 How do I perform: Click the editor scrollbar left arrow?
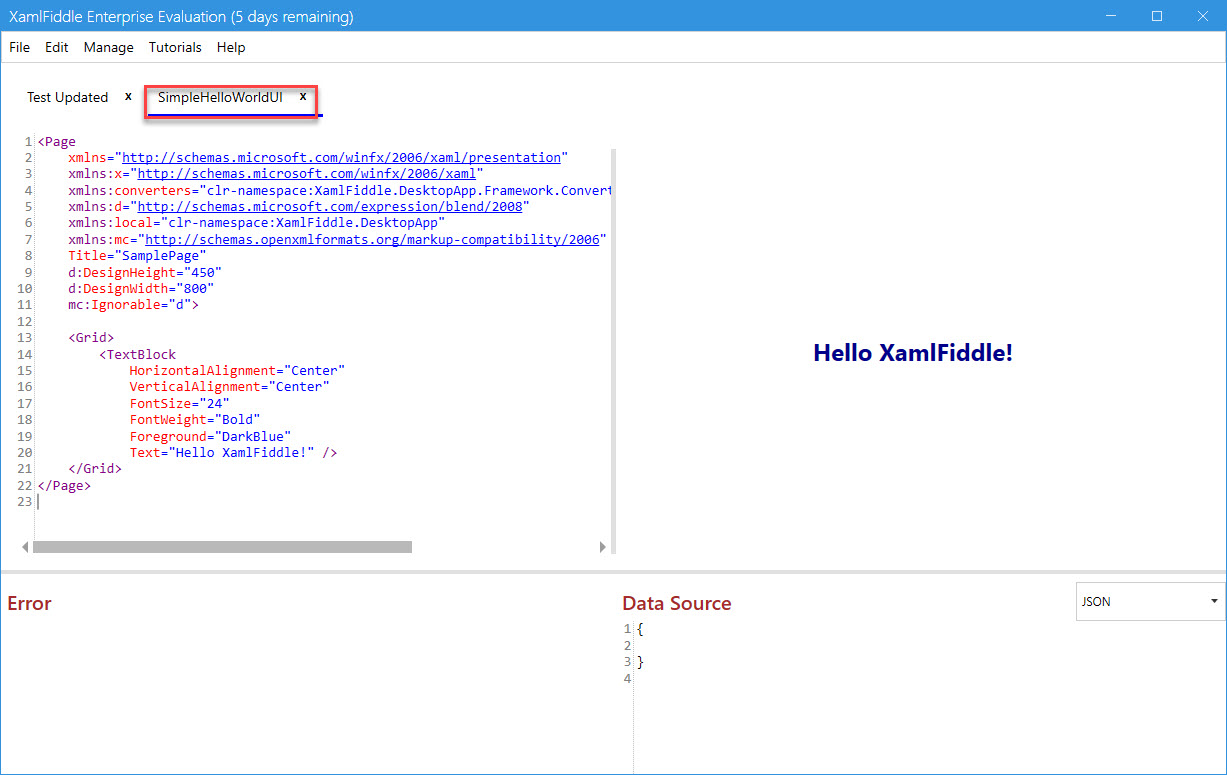[x=26, y=547]
